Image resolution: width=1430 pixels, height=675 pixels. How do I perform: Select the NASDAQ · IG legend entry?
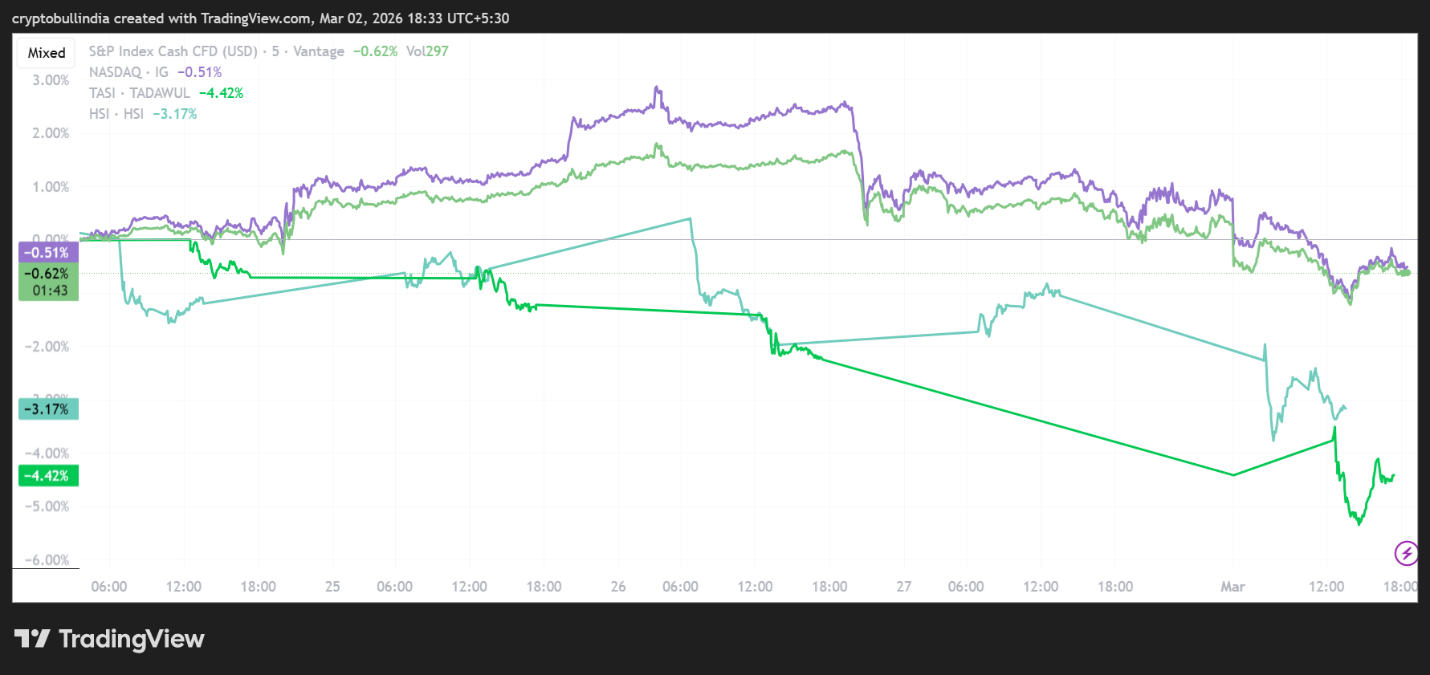pyautogui.click(x=129, y=72)
